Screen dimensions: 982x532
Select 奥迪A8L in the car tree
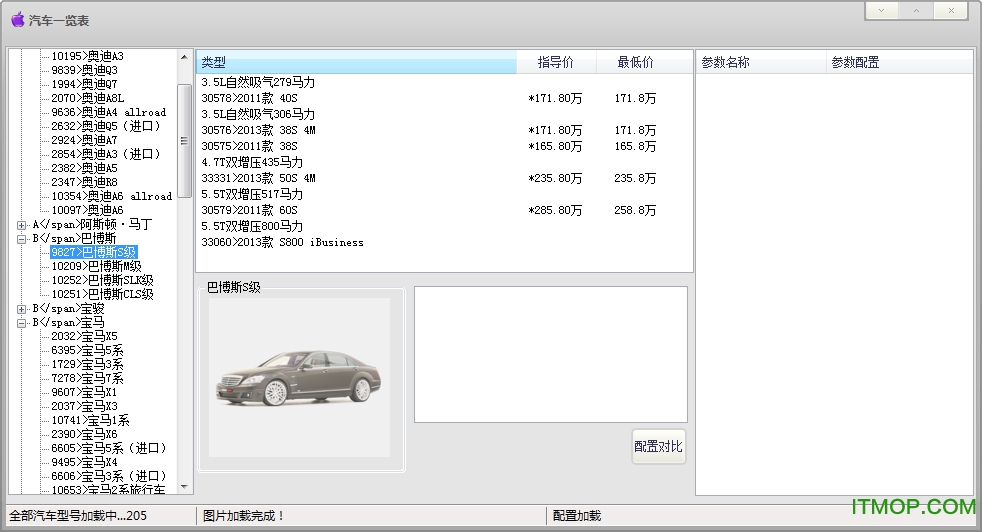(x=88, y=99)
